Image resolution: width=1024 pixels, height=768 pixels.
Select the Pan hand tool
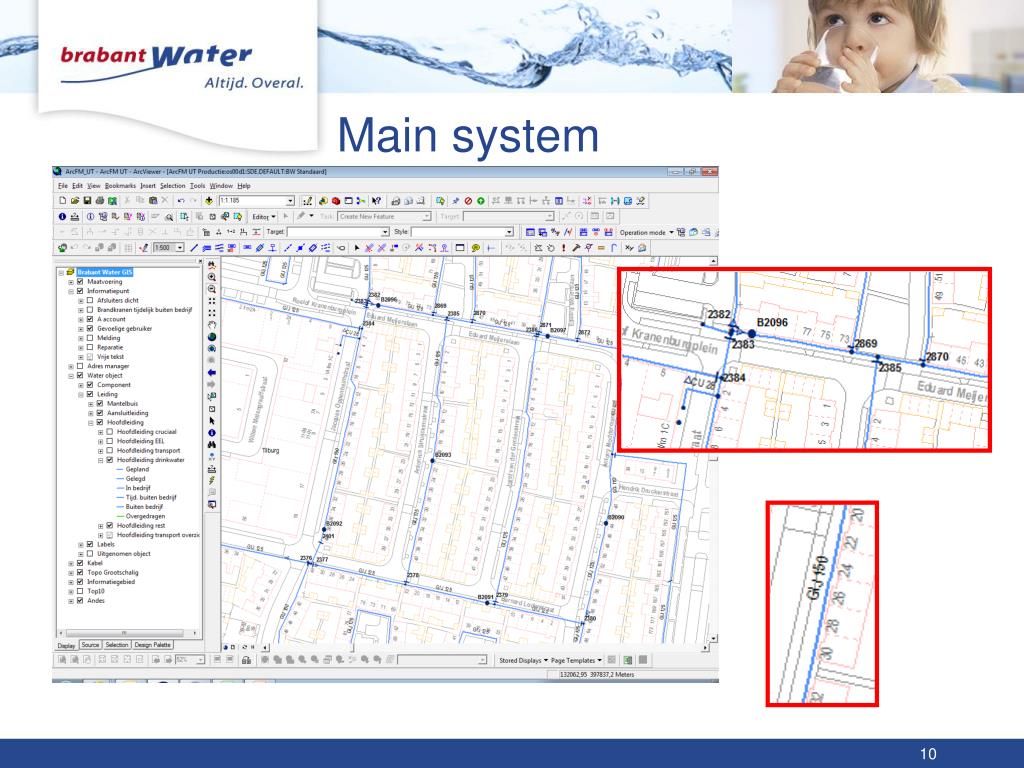point(212,325)
